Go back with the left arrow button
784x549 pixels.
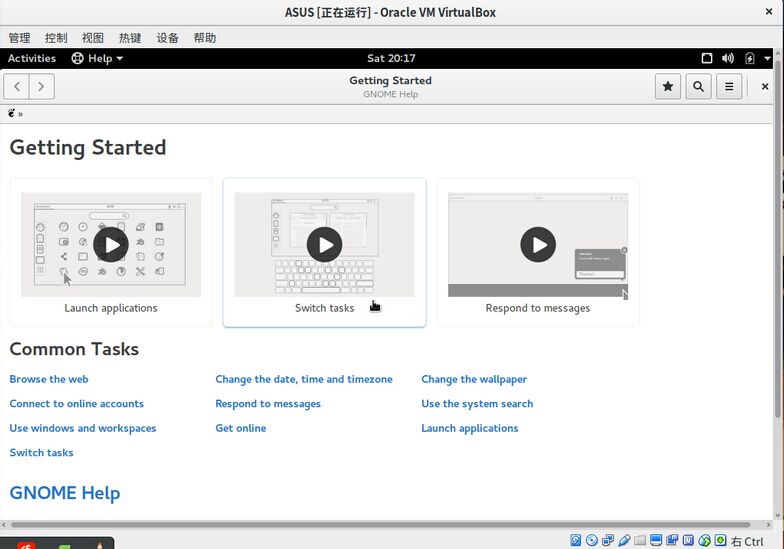16,86
